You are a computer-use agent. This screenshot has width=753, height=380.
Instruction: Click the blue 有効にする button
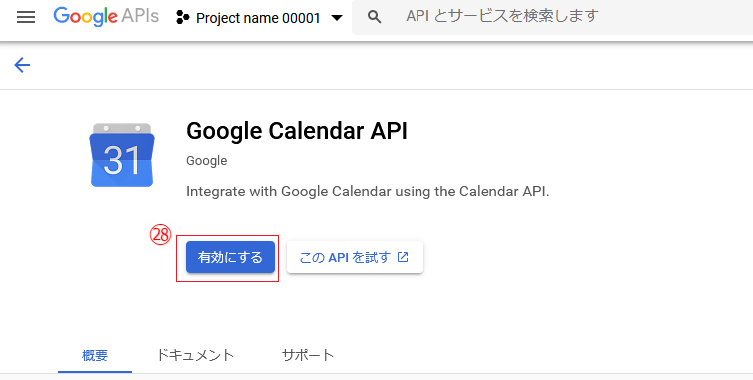coord(231,257)
